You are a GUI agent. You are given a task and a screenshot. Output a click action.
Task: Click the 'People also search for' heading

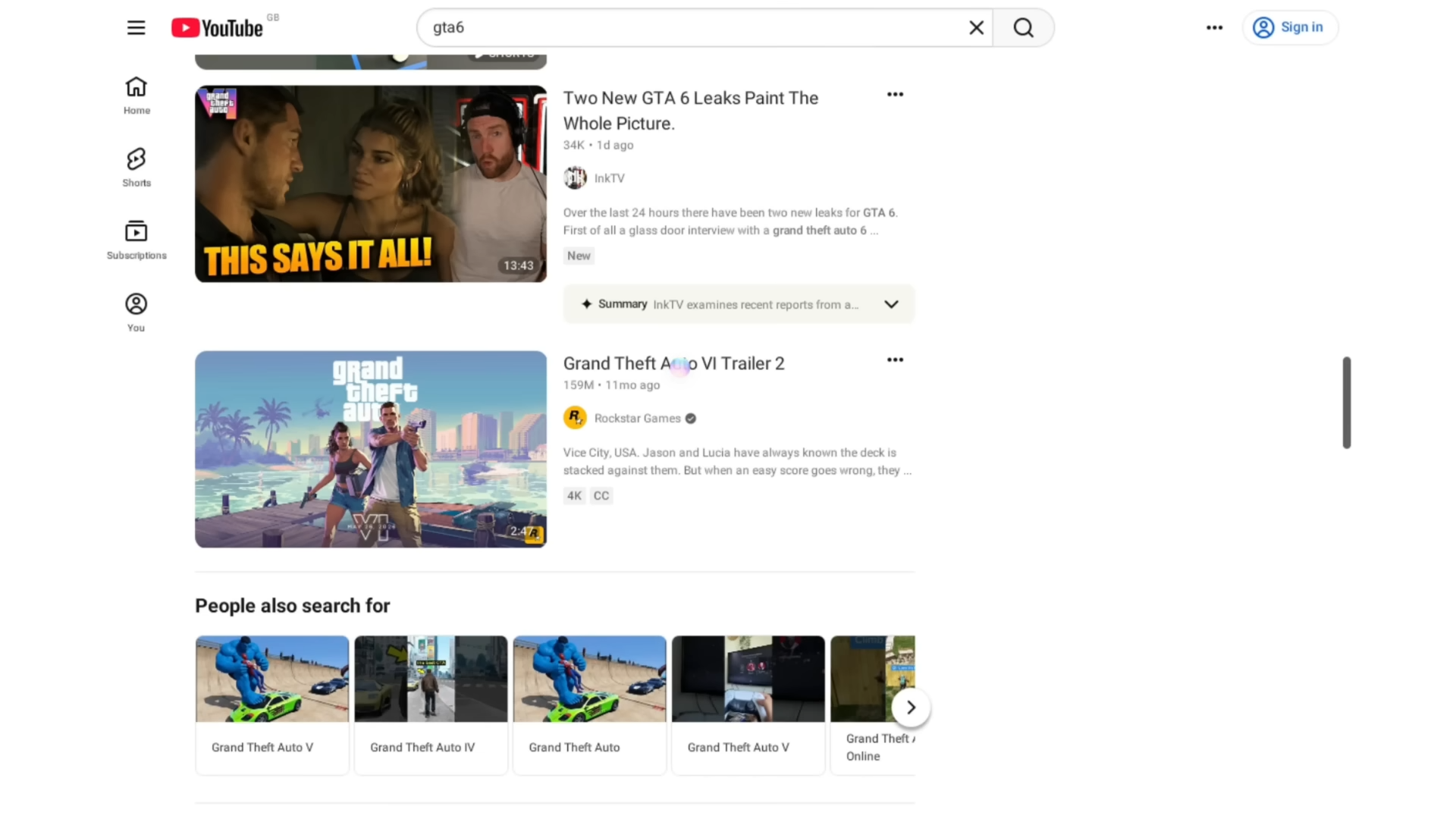pyautogui.click(x=292, y=606)
